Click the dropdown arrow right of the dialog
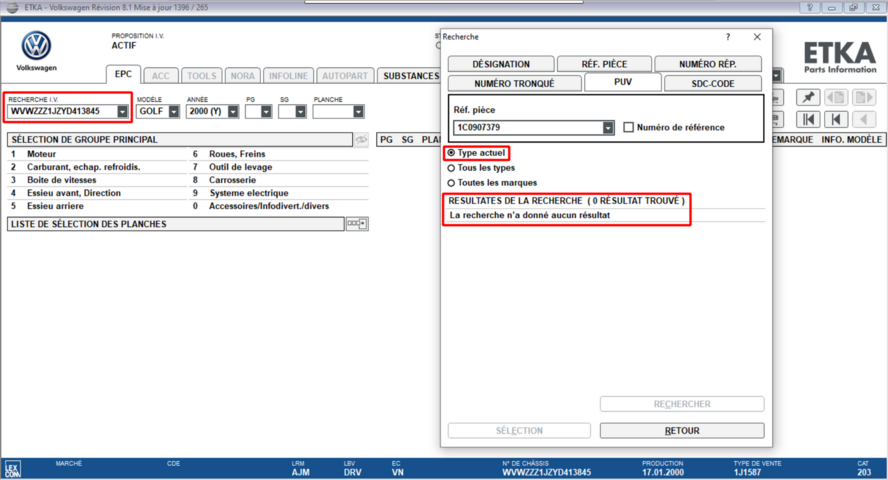The height and width of the screenshot is (480, 888). pos(776,75)
